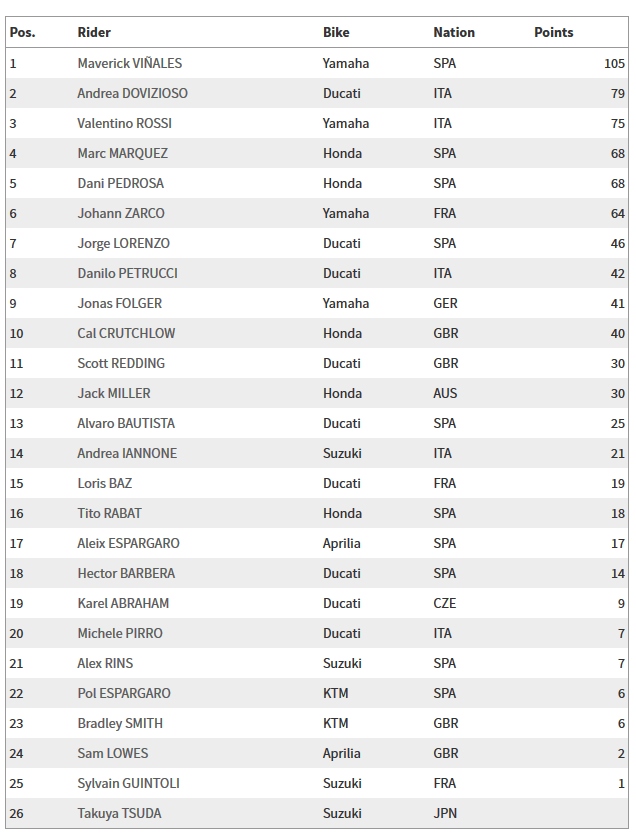636x836 pixels.
Task: Open Andrea DOVIZIOSO's entry
Action: (x=132, y=93)
